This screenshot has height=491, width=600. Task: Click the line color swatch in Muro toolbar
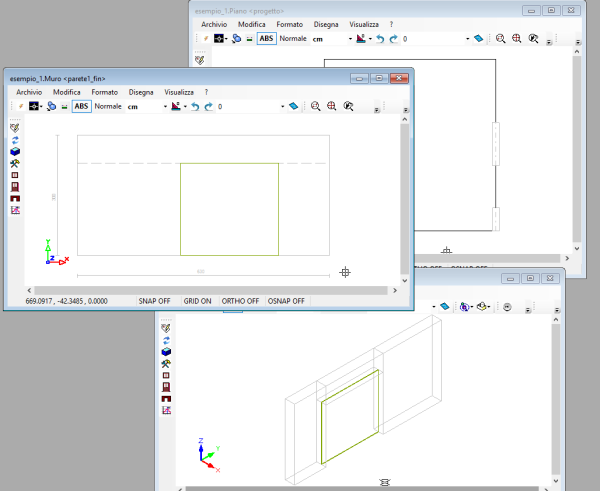(x=34, y=106)
